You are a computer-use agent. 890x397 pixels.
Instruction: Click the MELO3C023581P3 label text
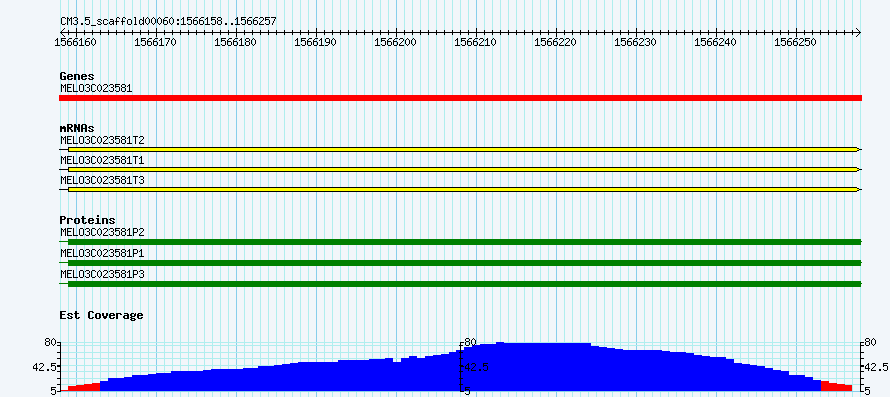click(x=102, y=274)
